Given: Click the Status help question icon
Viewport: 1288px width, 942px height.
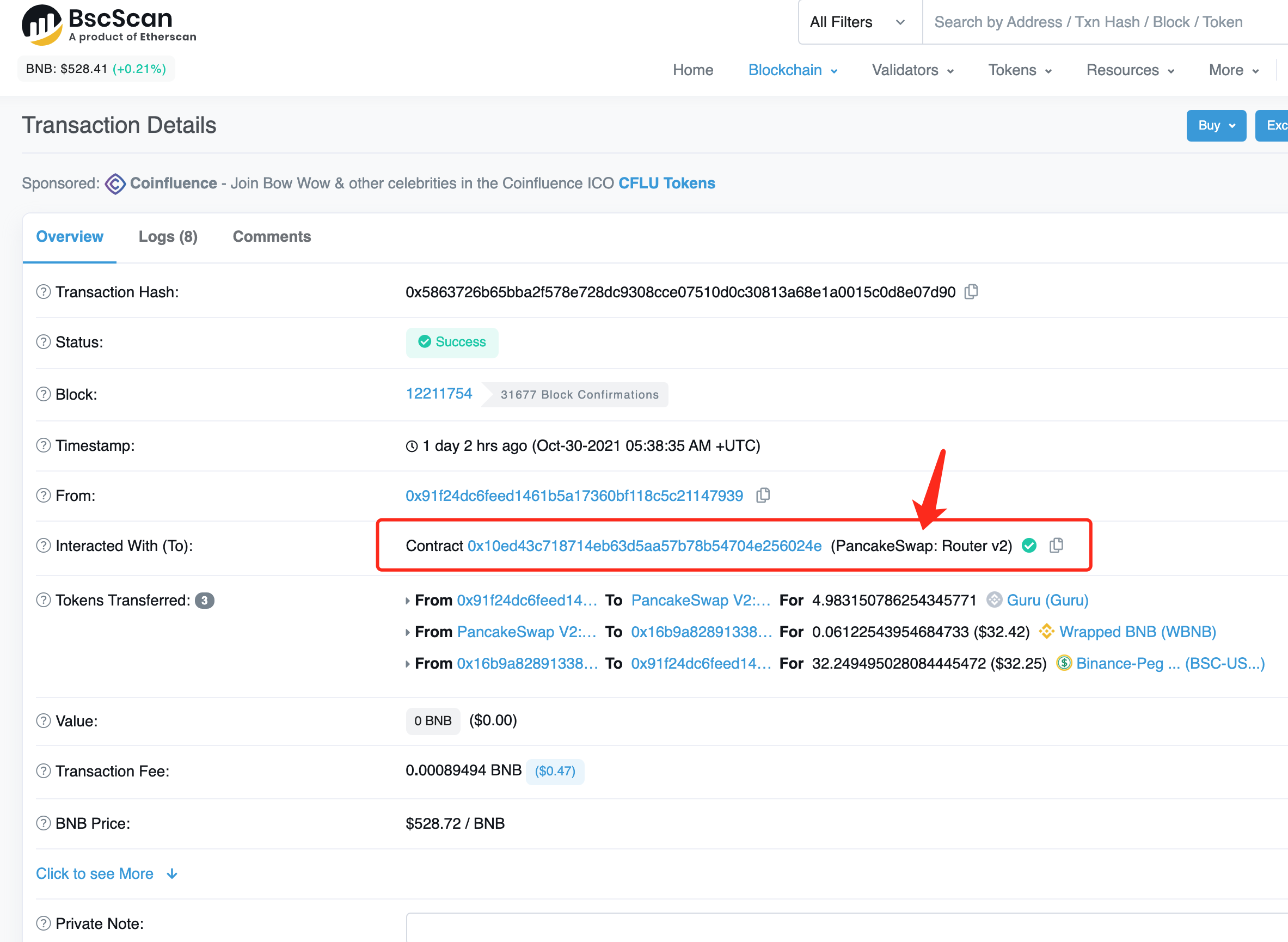Looking at the screenshot, I should coord(44,342).
